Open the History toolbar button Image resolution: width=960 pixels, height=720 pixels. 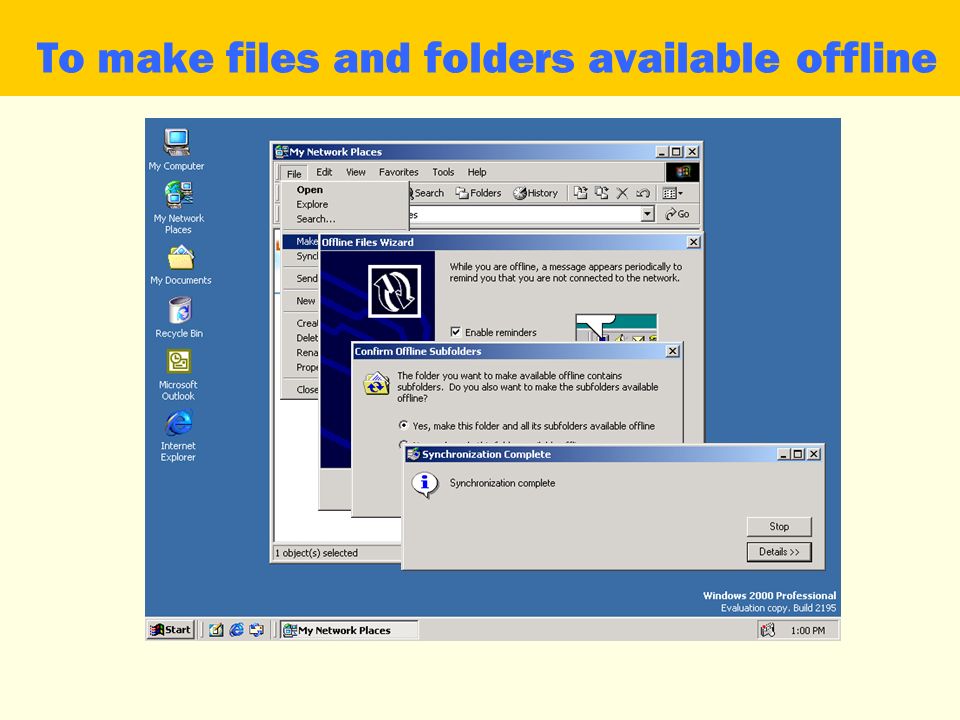536,193
